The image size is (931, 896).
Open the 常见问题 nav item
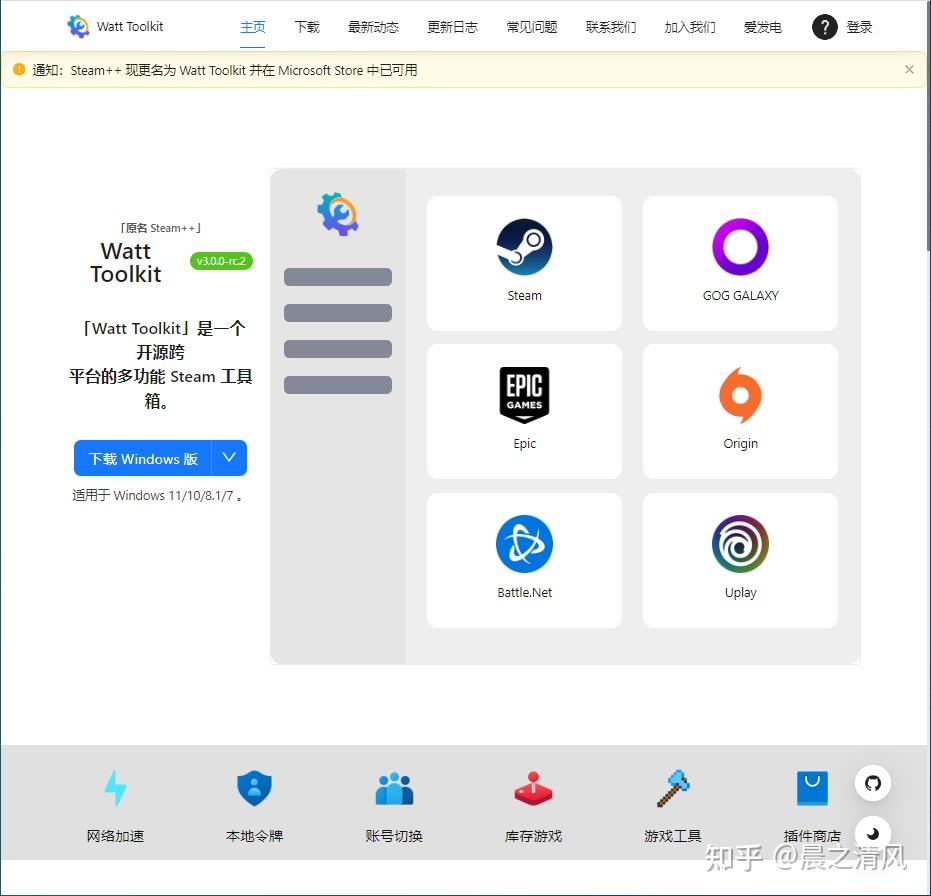click(x=531, y=27)
